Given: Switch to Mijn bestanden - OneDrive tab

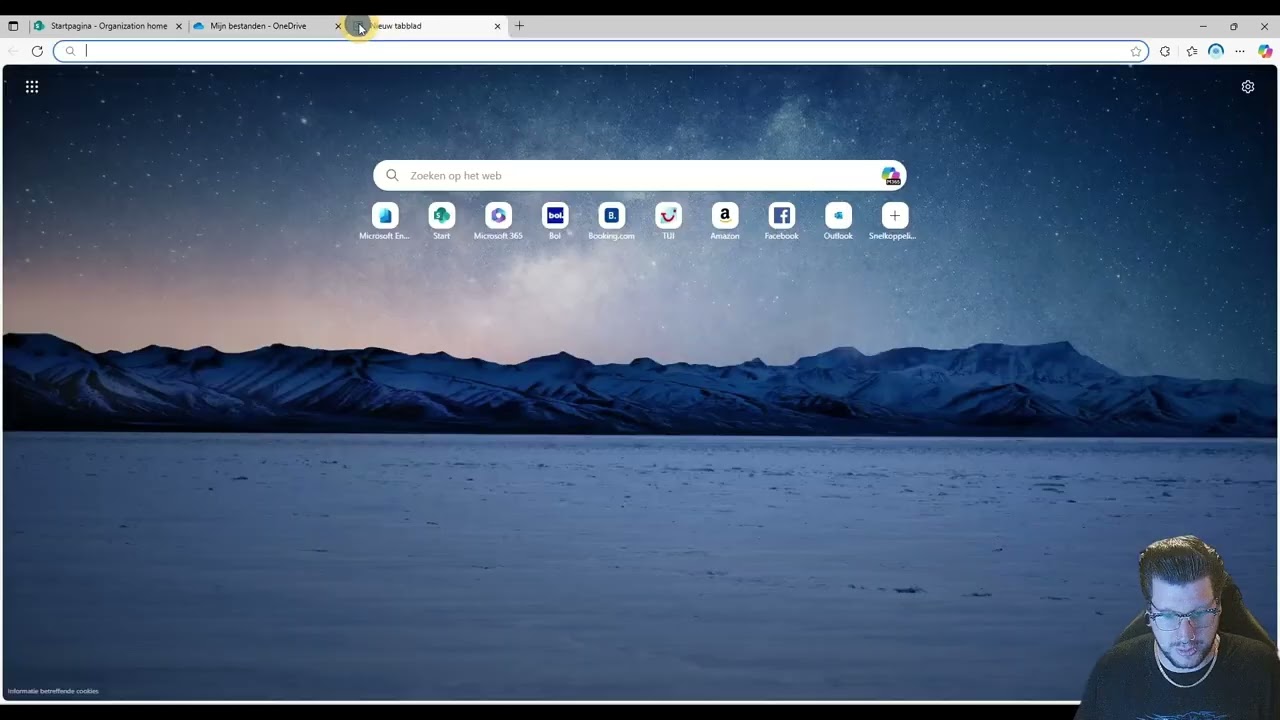Looking at the screenshot, I should (267, 26).
